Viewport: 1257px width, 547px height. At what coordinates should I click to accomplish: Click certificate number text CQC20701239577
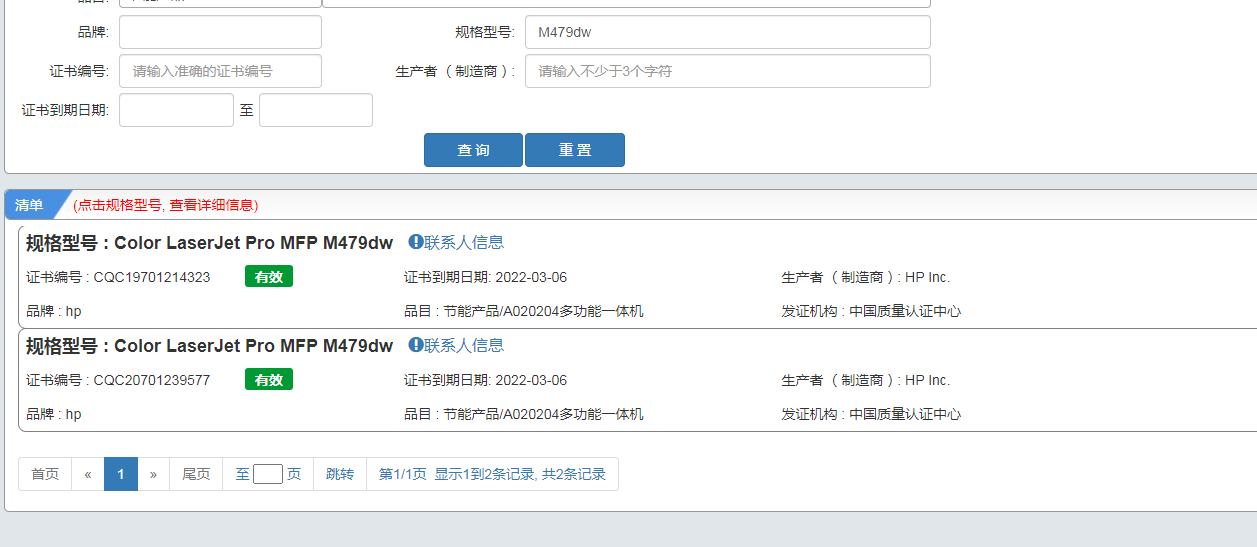152,380
